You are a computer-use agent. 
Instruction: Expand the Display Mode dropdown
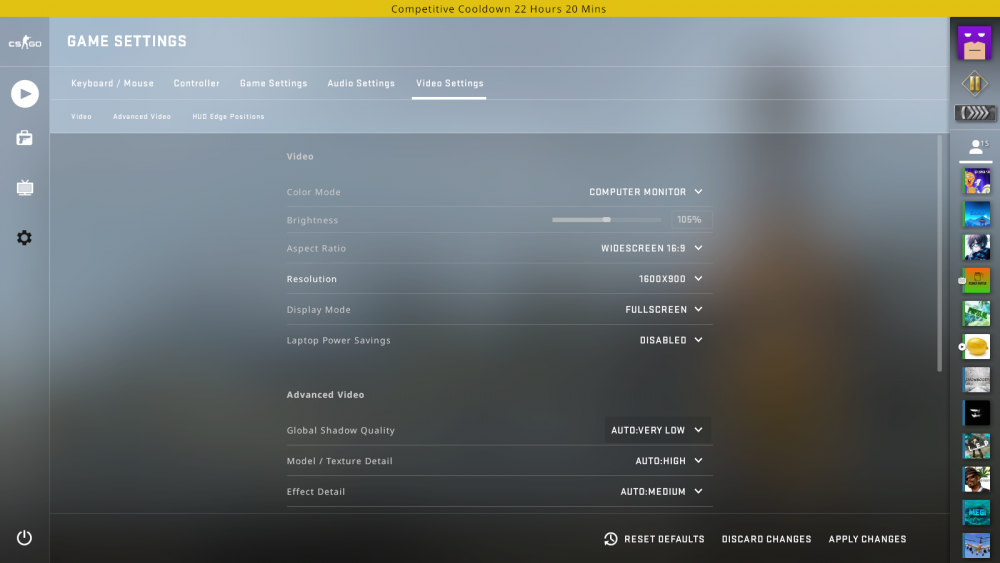[x=664, y=310]
